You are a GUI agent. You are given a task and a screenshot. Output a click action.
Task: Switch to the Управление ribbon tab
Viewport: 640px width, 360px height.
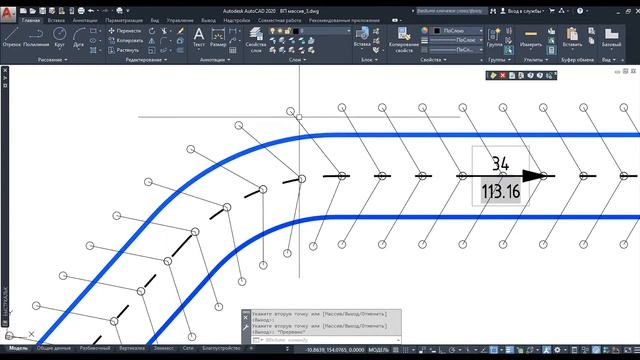click(180, 20)
